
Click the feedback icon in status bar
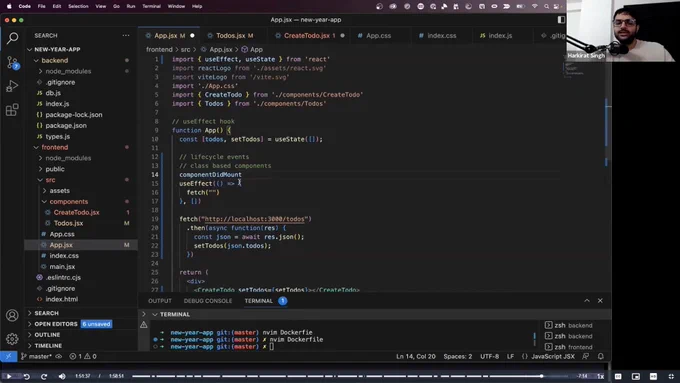pyautogui.click(x=585, y=356)
